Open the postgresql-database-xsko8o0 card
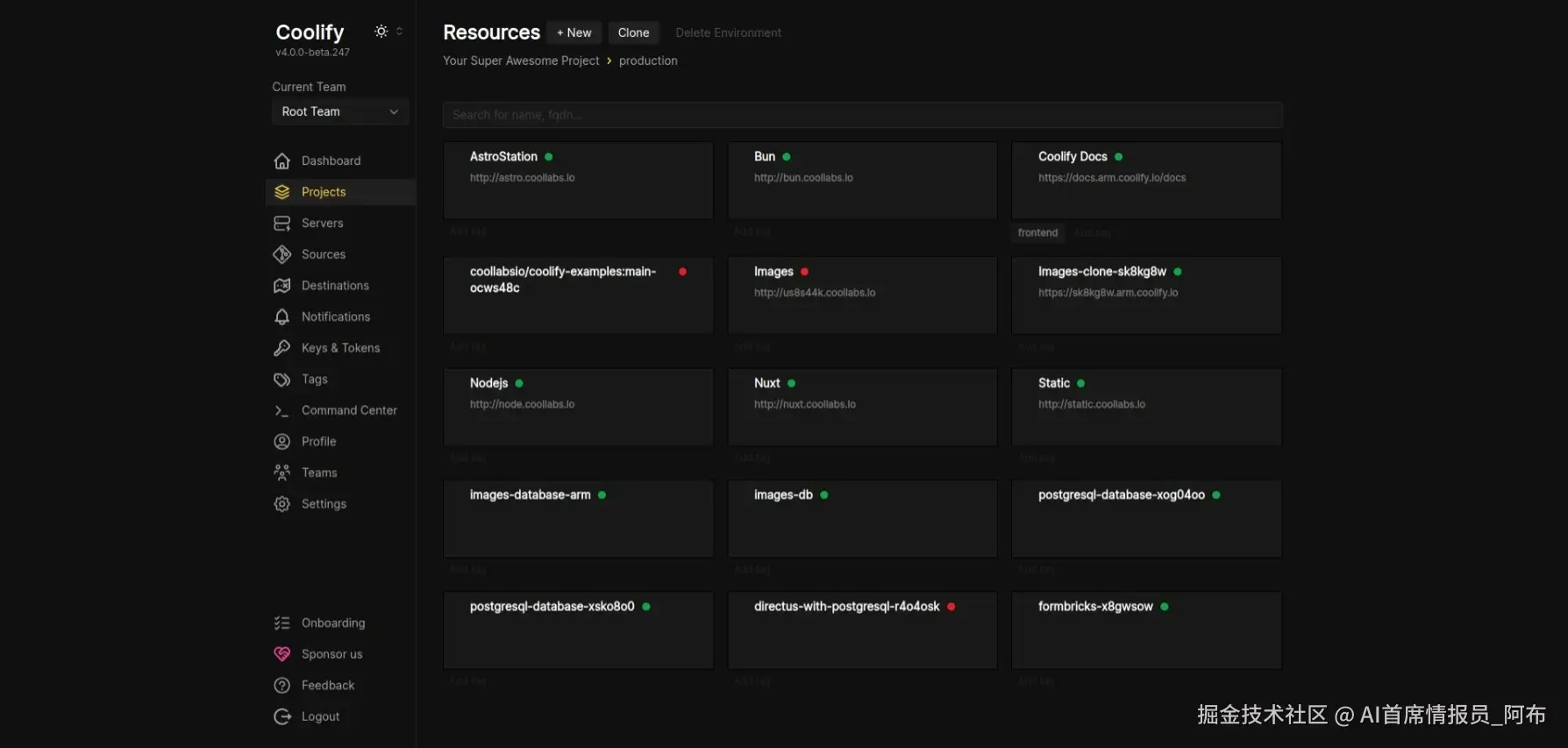The width and height of the screenshot is (1568, 748). [579, 630]
